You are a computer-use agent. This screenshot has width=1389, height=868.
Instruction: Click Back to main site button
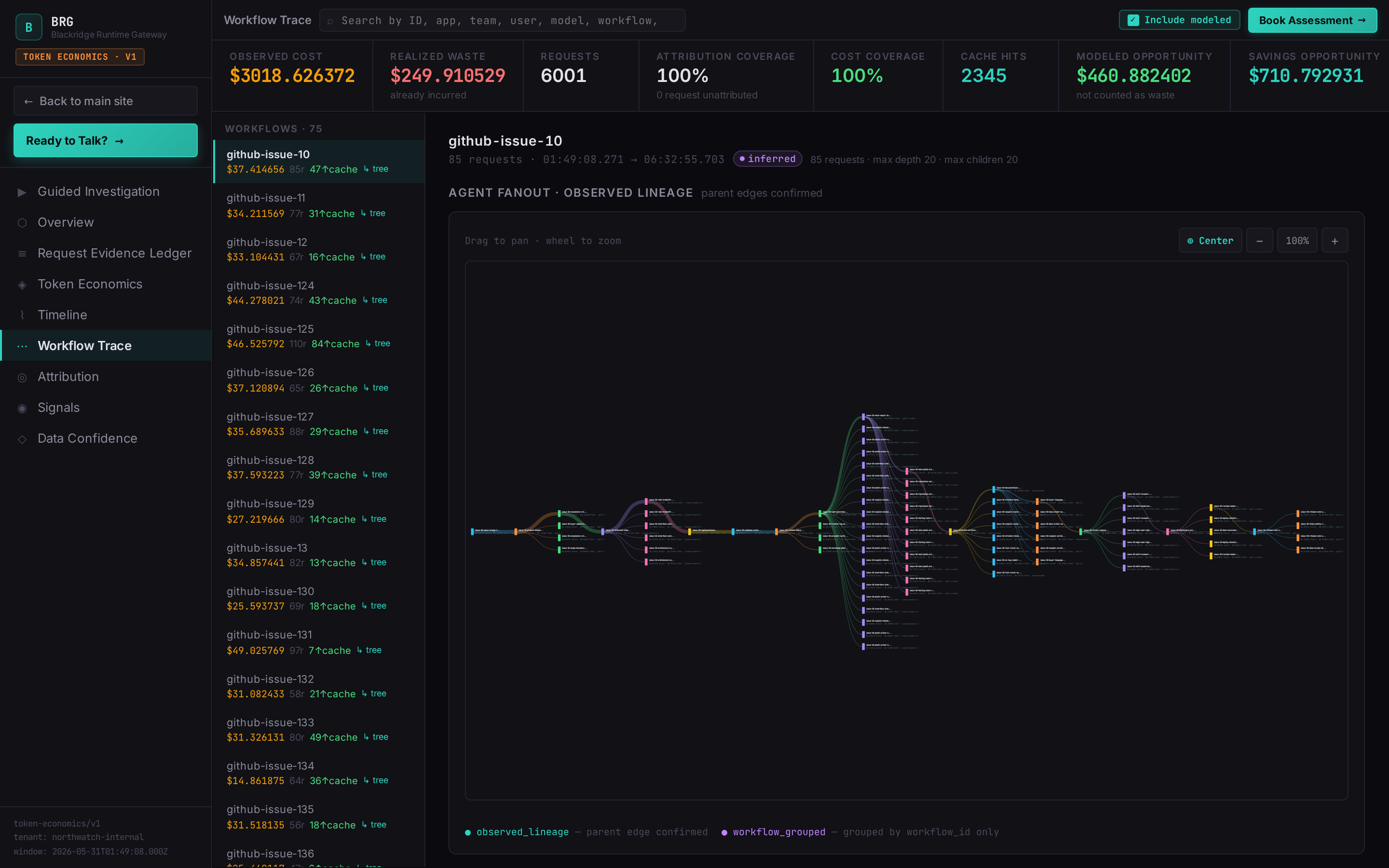coord(106,101)
